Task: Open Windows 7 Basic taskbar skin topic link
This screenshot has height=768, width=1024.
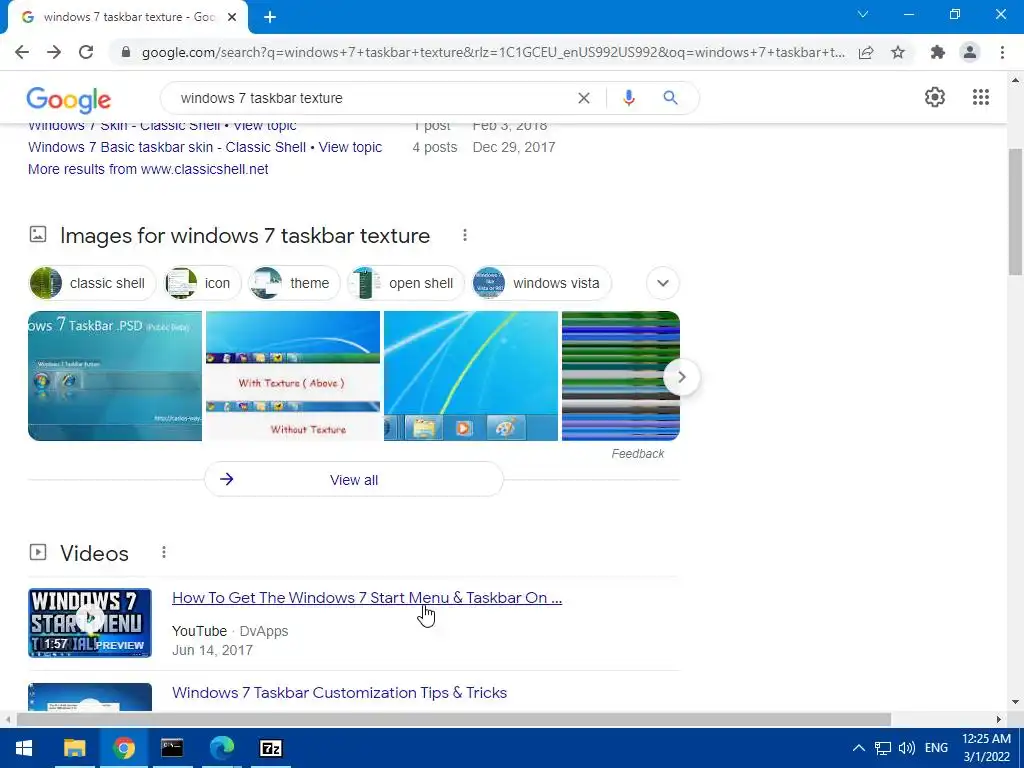Action: pos(205,147)
